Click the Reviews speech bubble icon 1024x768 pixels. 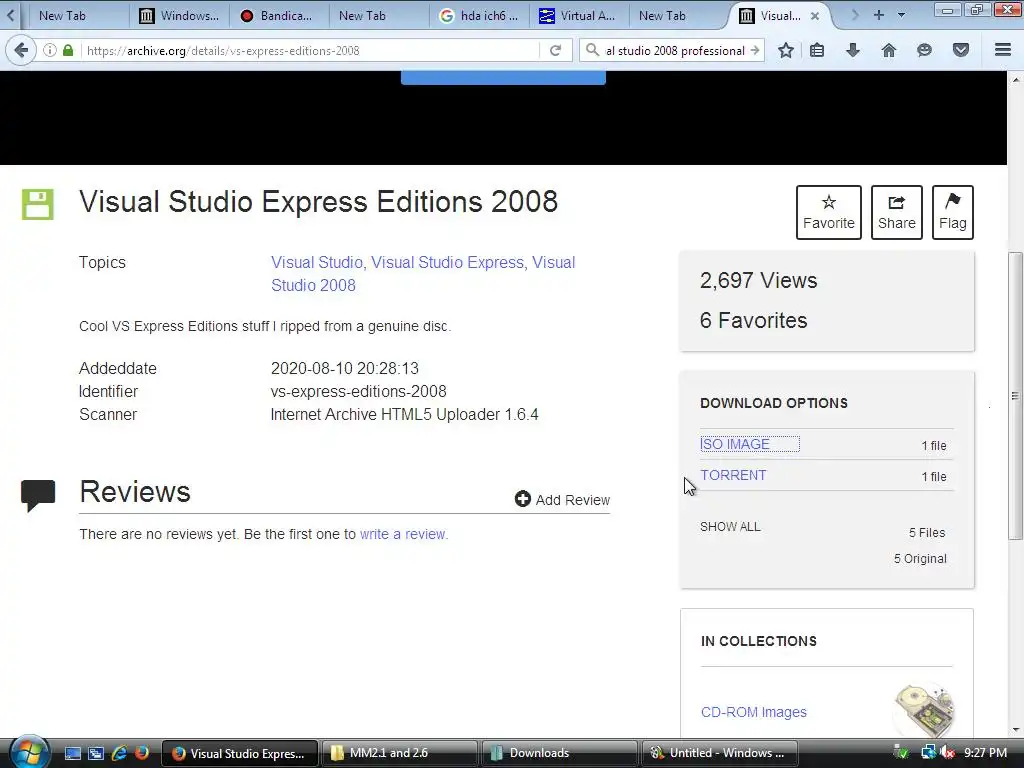coord(38,495)
